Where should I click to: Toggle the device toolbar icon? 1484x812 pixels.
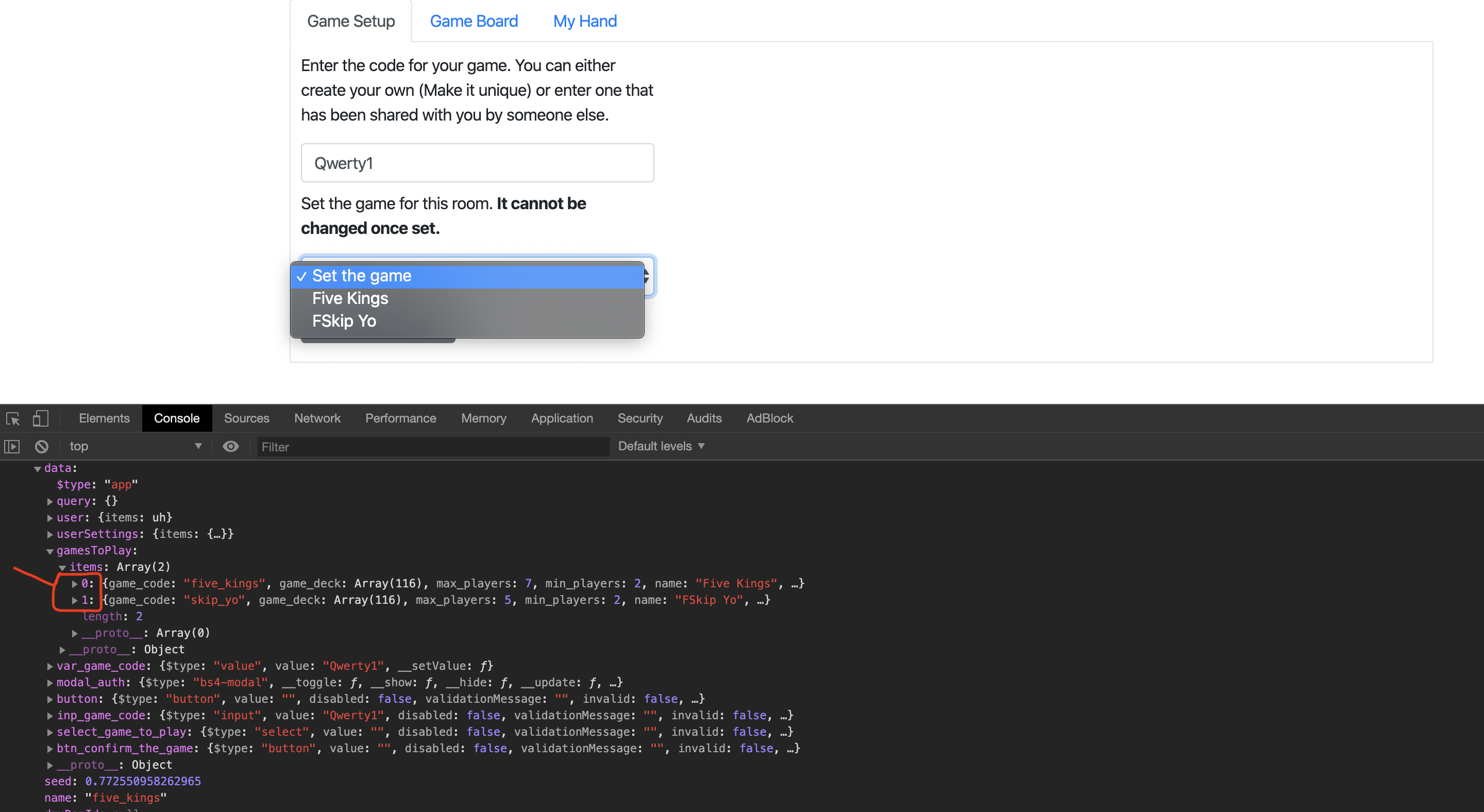(x=40, y=419)
